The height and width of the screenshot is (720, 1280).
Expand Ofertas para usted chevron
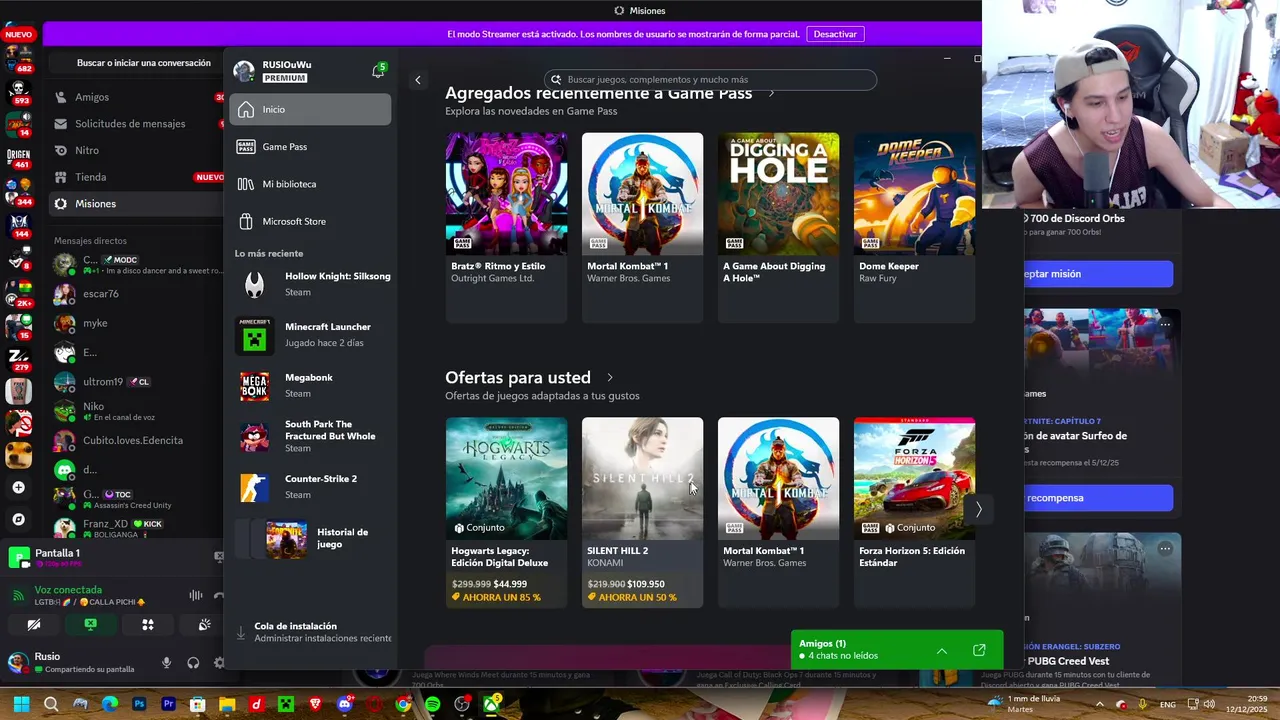[x=610, y=378]
